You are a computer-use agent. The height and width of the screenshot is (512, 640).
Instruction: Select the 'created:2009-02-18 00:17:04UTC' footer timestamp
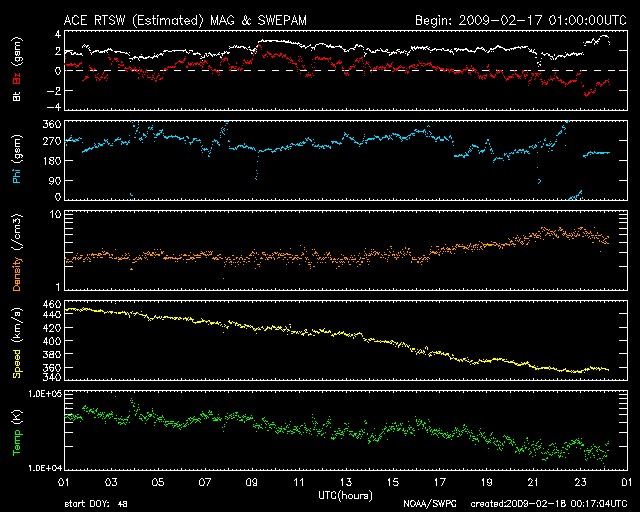(x=549, y=504)
